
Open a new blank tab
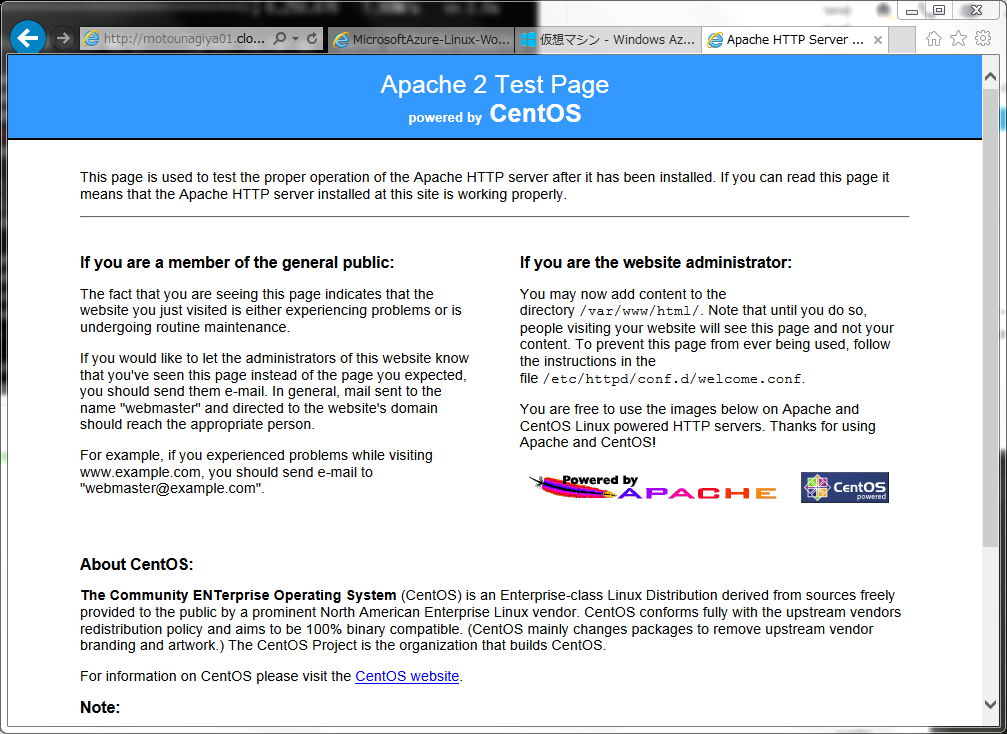[902, 39]
